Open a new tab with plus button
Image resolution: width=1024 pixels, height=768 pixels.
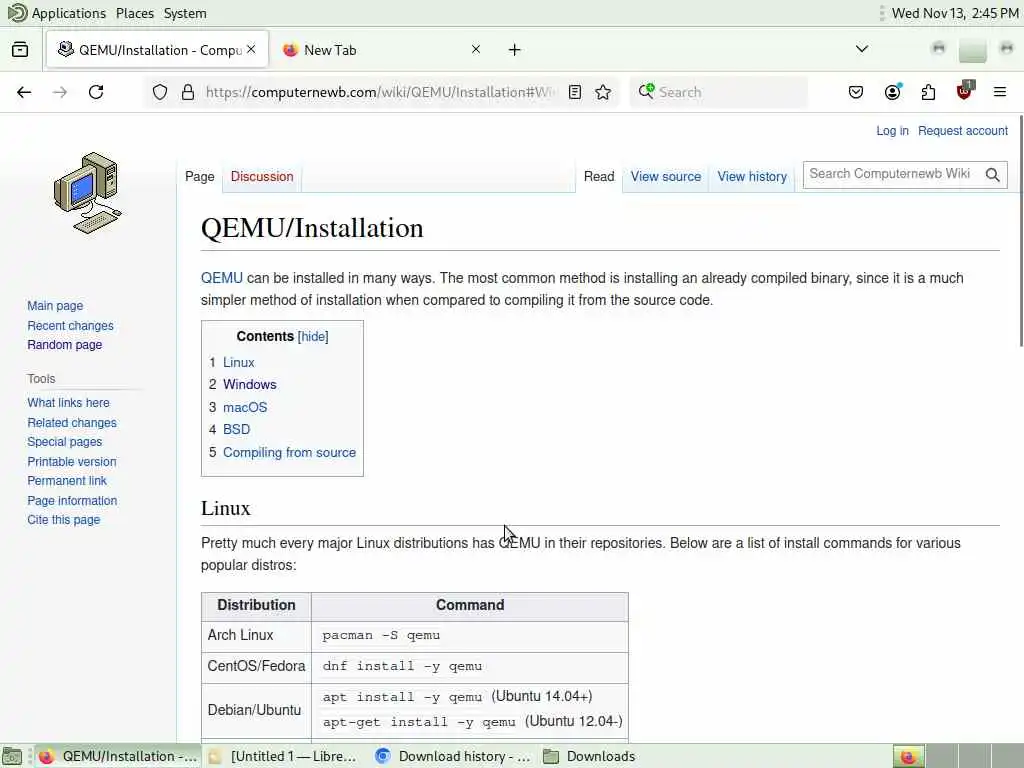515,50
